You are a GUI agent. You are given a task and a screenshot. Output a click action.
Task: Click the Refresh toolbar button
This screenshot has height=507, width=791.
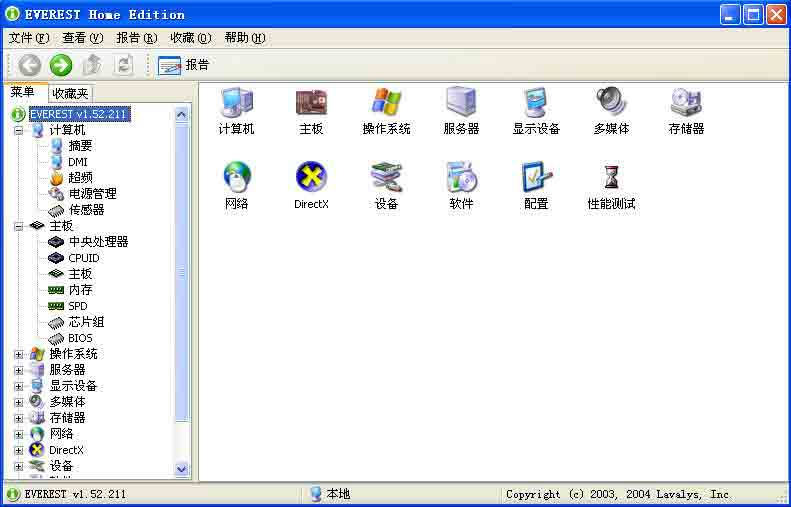[x=124, y=65]
